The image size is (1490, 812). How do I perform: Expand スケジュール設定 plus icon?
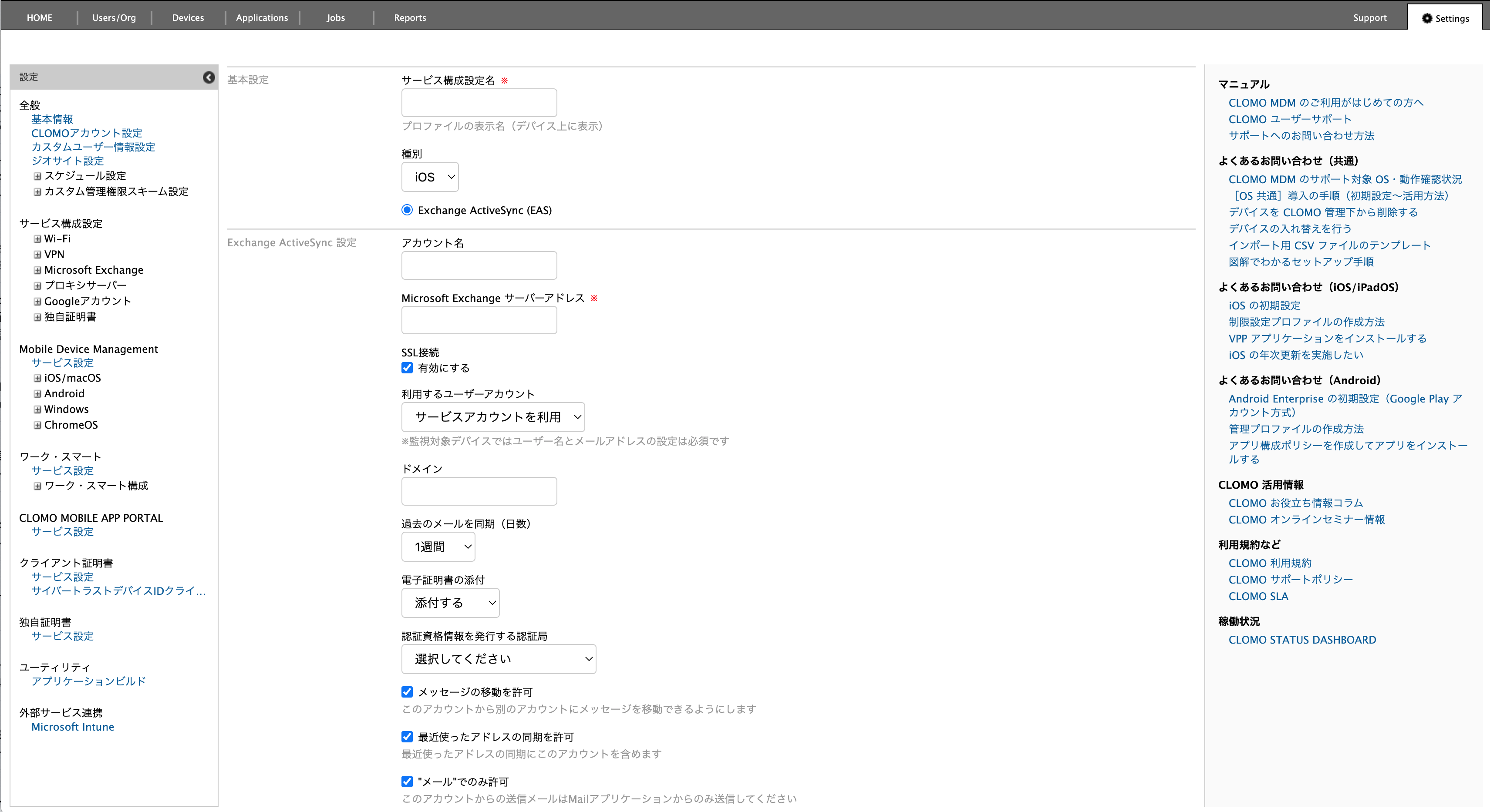[x=37, y=176]
